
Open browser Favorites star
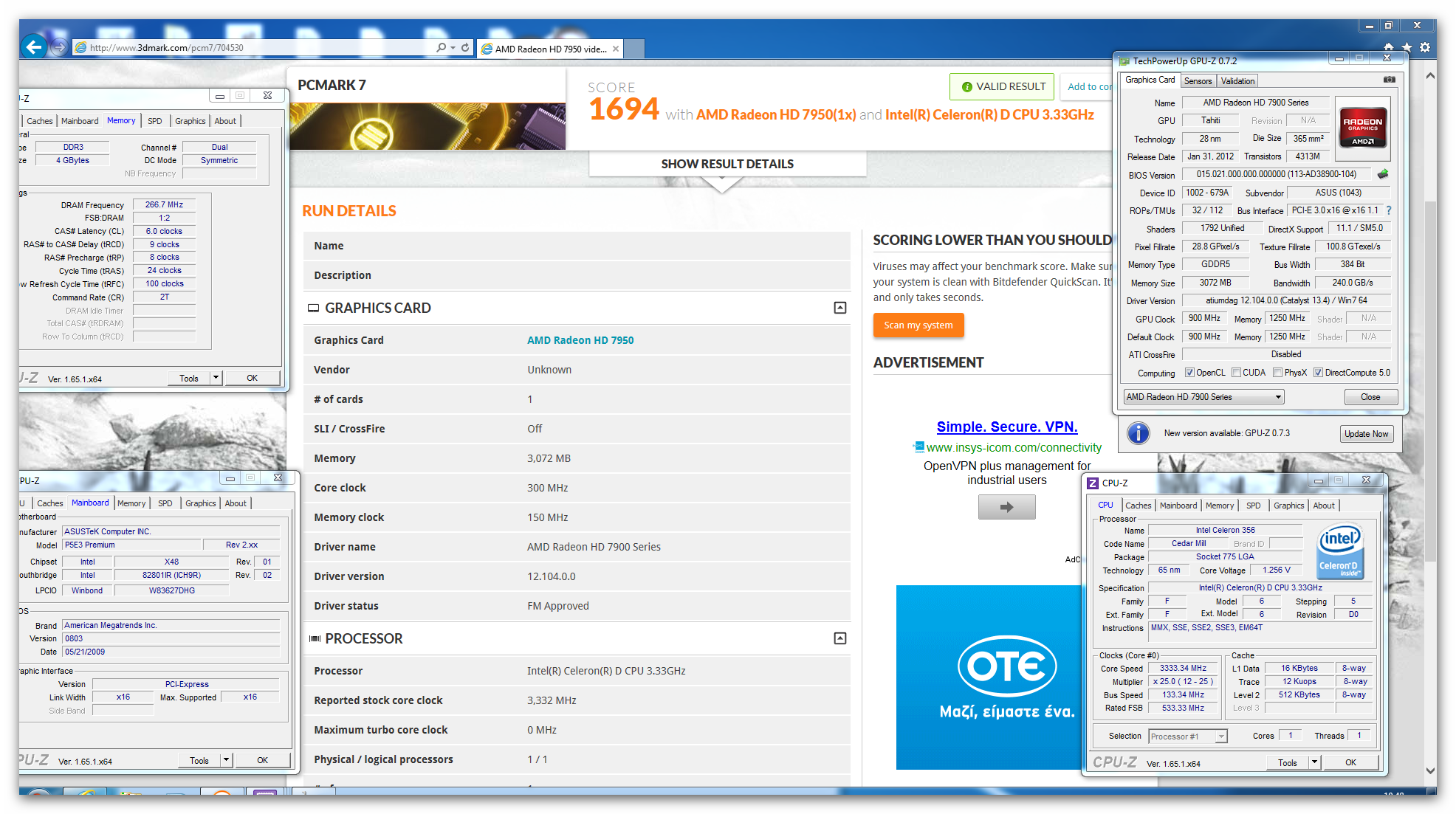coord(1407,47)
